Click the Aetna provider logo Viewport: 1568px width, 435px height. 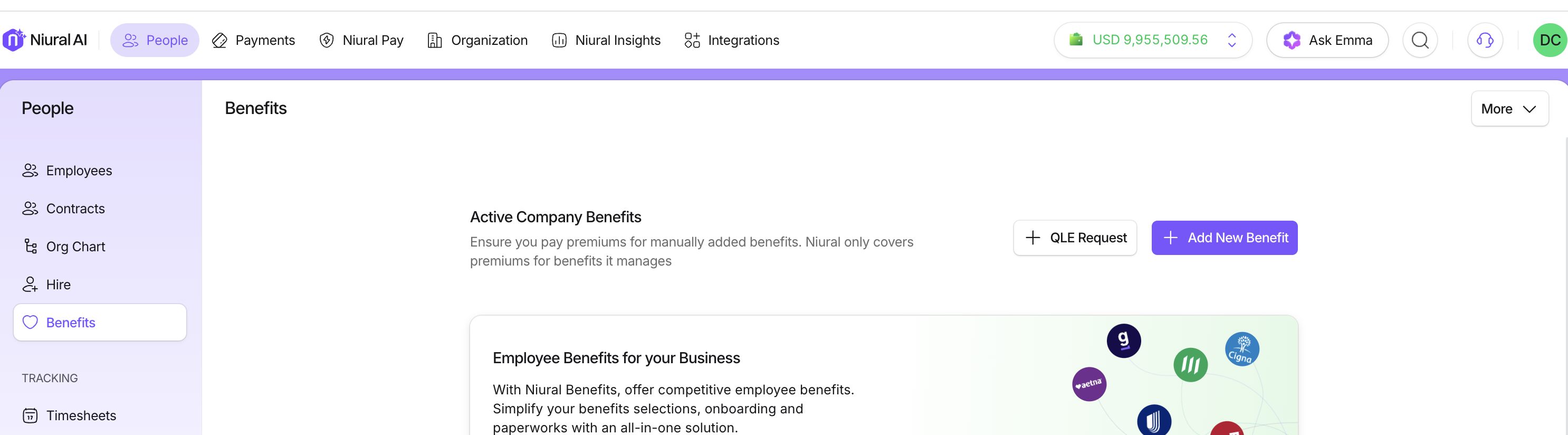click(1088, 384)
